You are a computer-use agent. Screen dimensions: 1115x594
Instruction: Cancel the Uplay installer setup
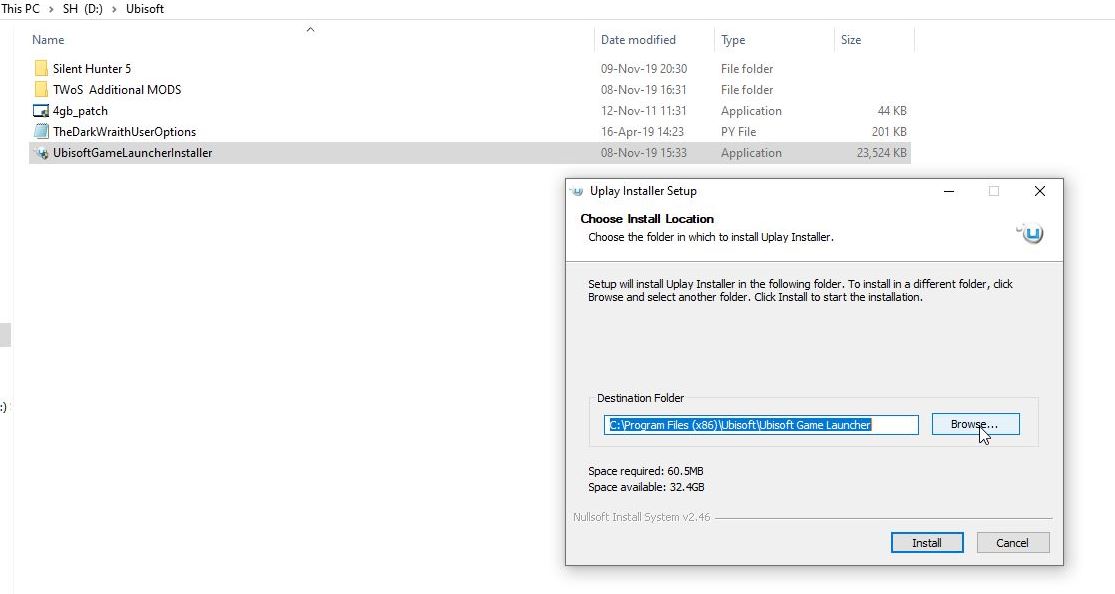point(1012,543)
